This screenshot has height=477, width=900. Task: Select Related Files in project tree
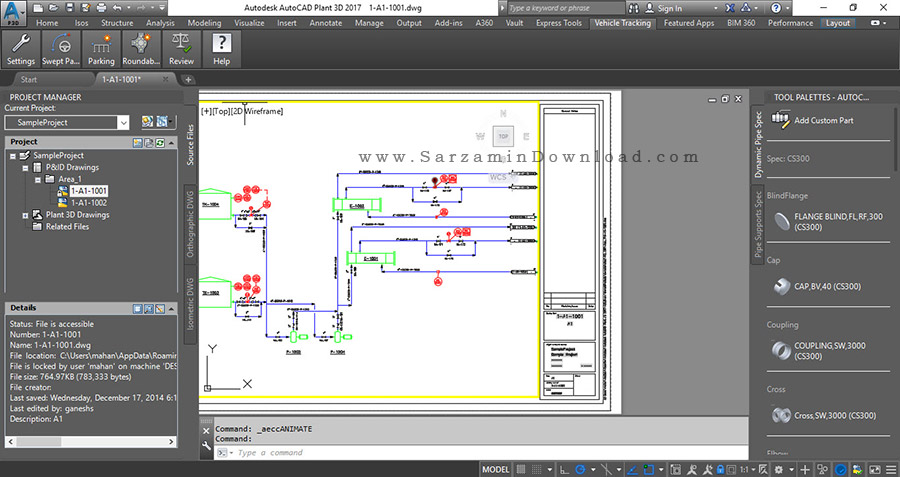[67, 227]
